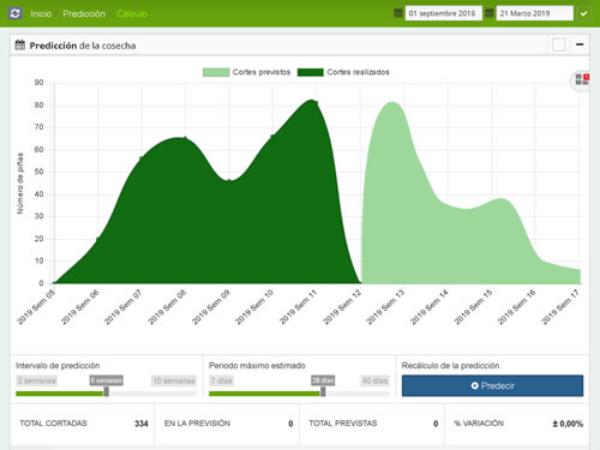Open the Cálculo menu
This screenshot has width=600, height=450.
[132, 14]
